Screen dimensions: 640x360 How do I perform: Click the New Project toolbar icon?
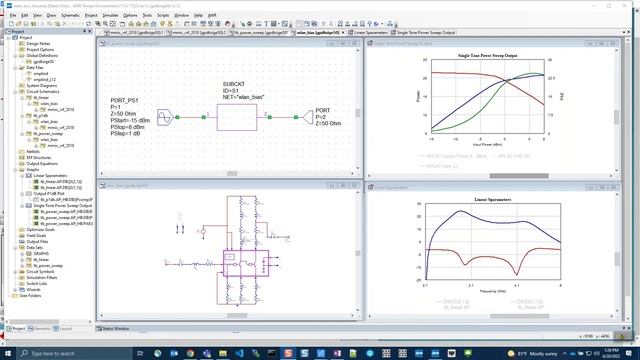pyautogui.click(x=11, y=24)
